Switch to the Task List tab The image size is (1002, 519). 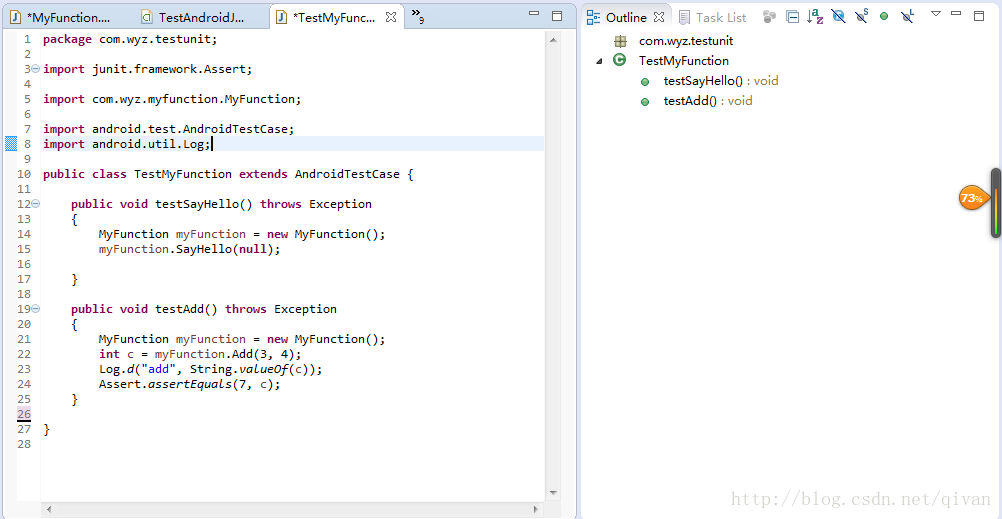click(713, 17)
